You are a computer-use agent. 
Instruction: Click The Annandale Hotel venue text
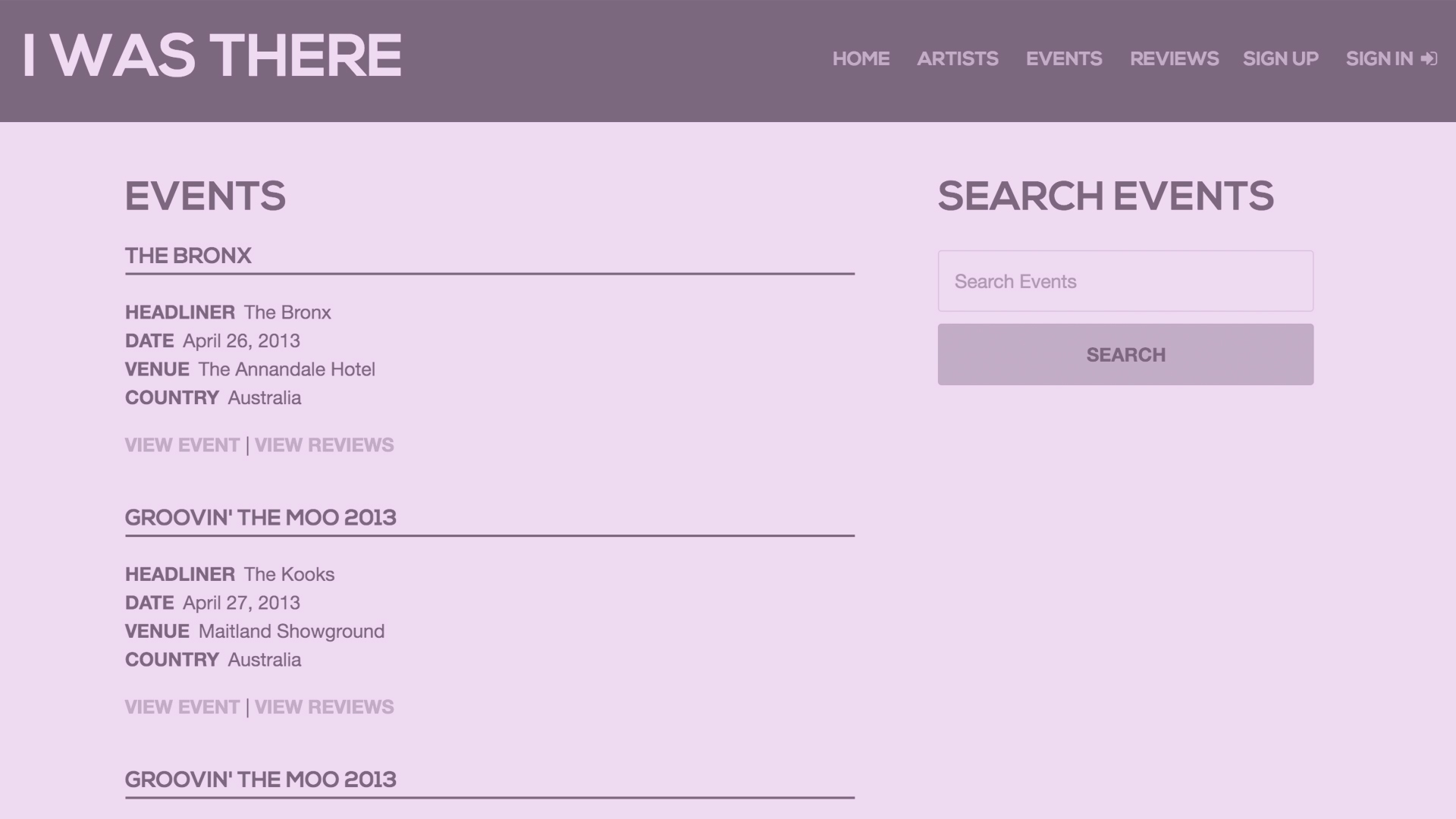(287, 369)
